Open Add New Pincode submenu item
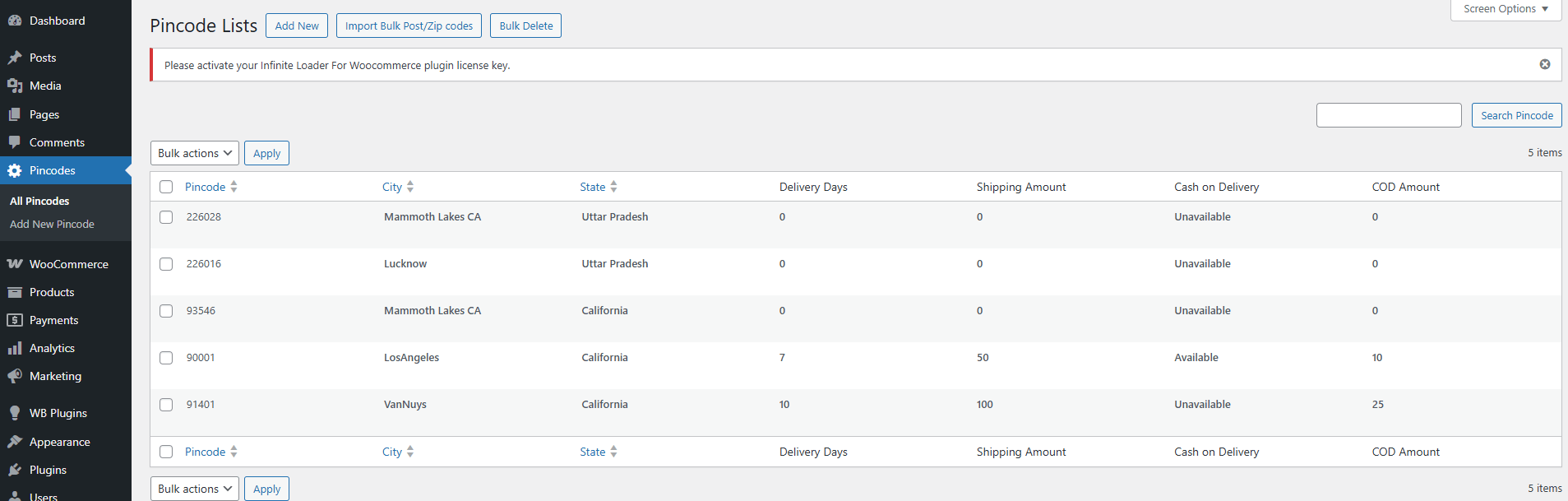Viewport: 1568px width, 501px height. (x=52, y=224)
